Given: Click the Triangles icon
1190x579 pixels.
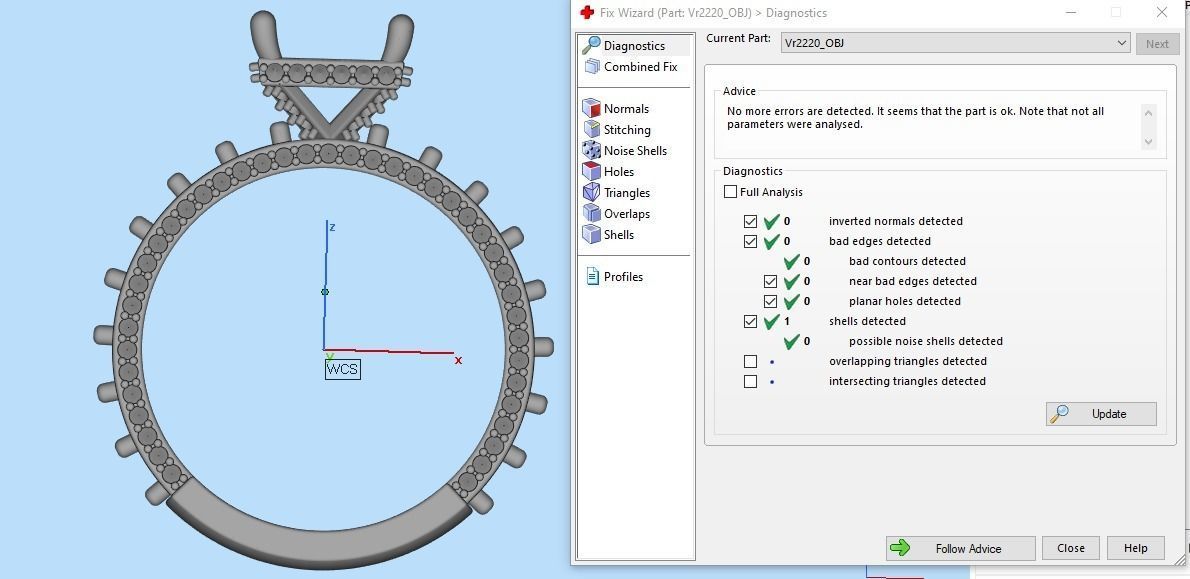Looking at the screenshot, I should pyautogui.click(x=591, y=193).
